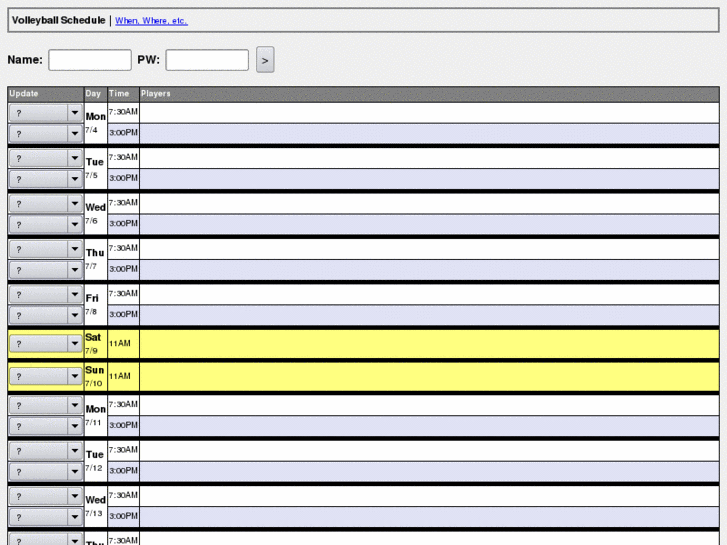727x545 pixels.
Task: Click the Wed 7/13 day cell
Action: tap(96, 507)
